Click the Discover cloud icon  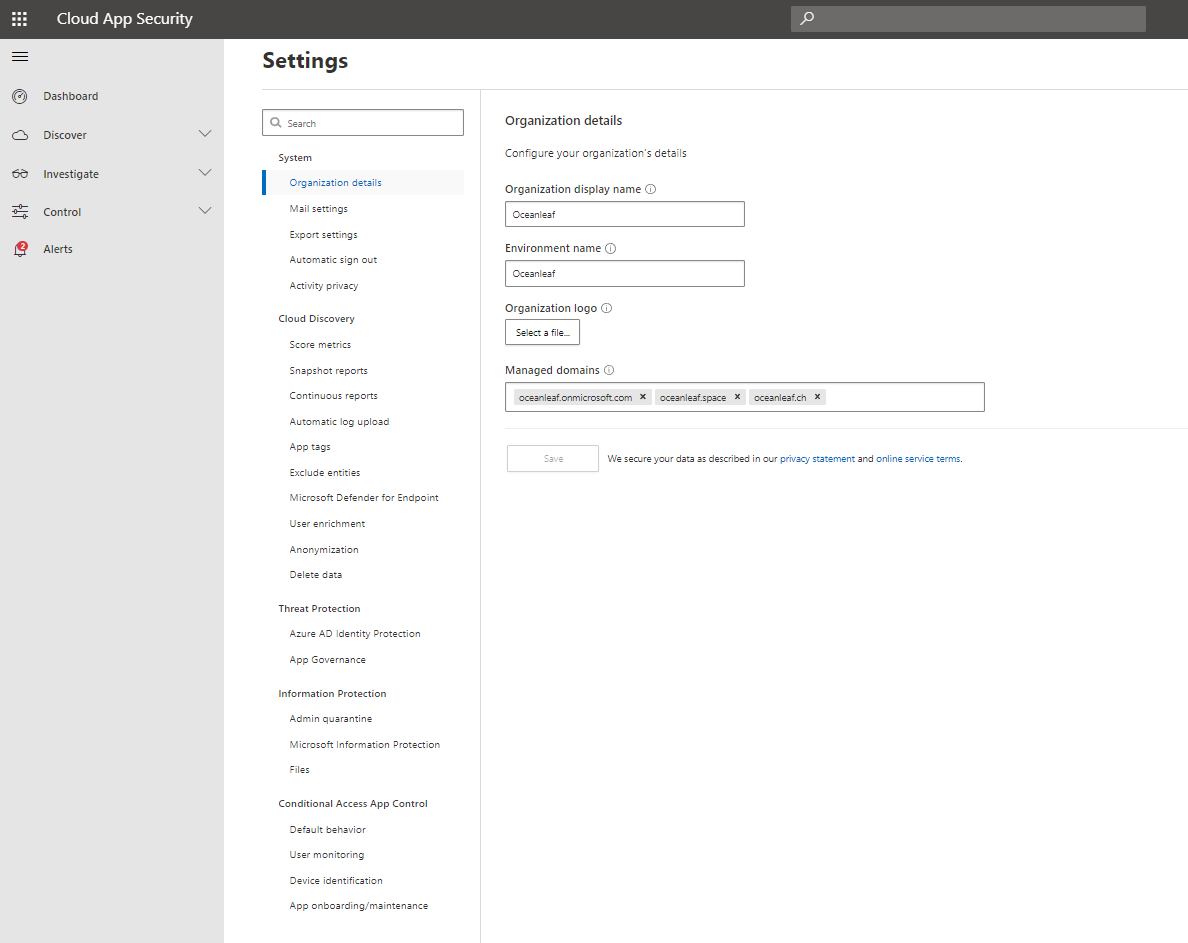pos(19,134)
